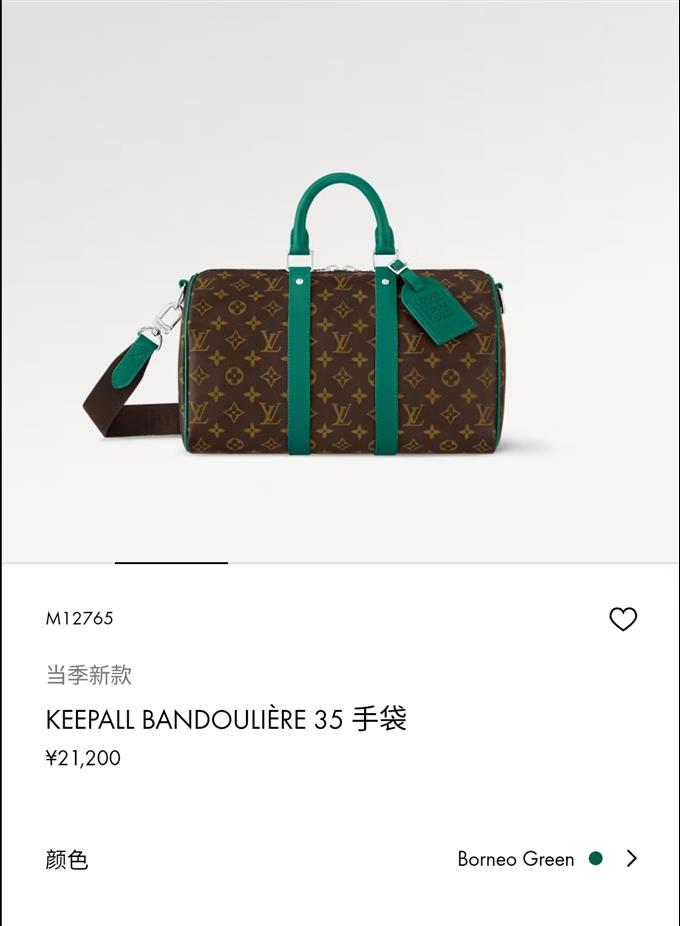Select the Borneo Green color dot
680x926 pixels.
coord(596,858)
